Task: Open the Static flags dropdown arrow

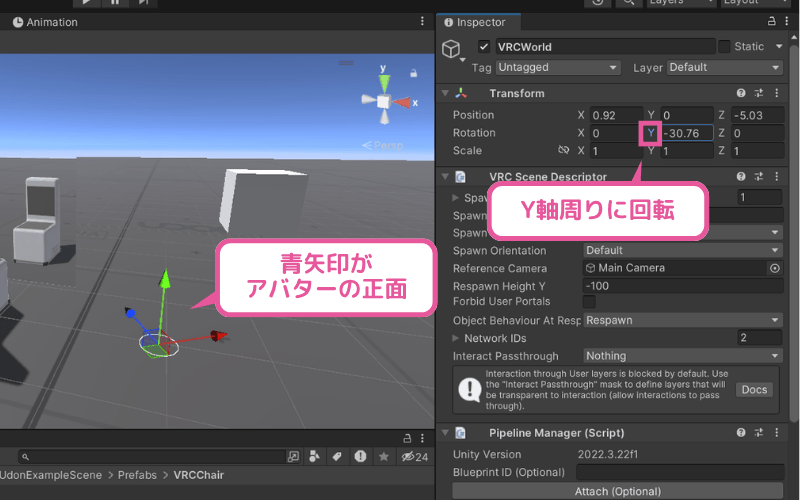Action: point(779,46)
